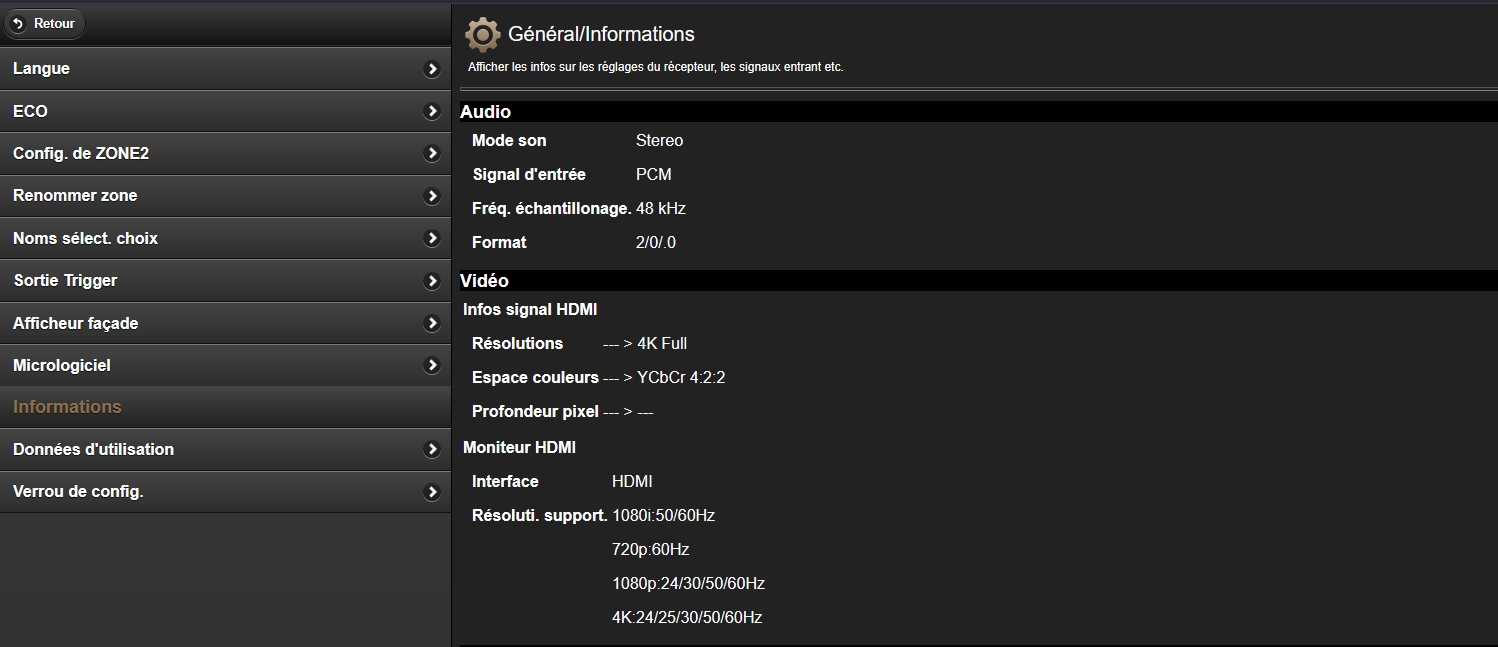Expand Verrou de config. via its arrow
1498x647 pixels.
[x=432, y=492]
